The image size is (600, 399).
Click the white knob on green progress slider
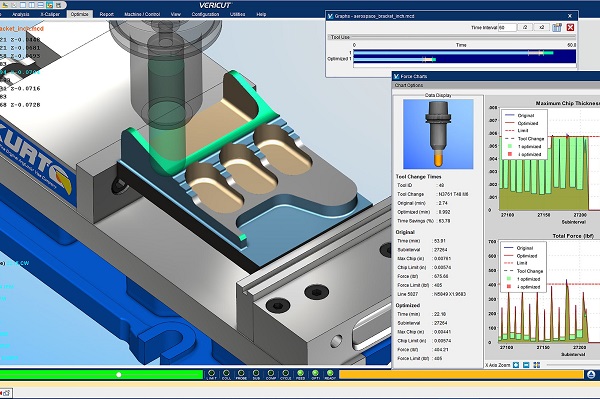pyautogui.click(x=119, y=375)
